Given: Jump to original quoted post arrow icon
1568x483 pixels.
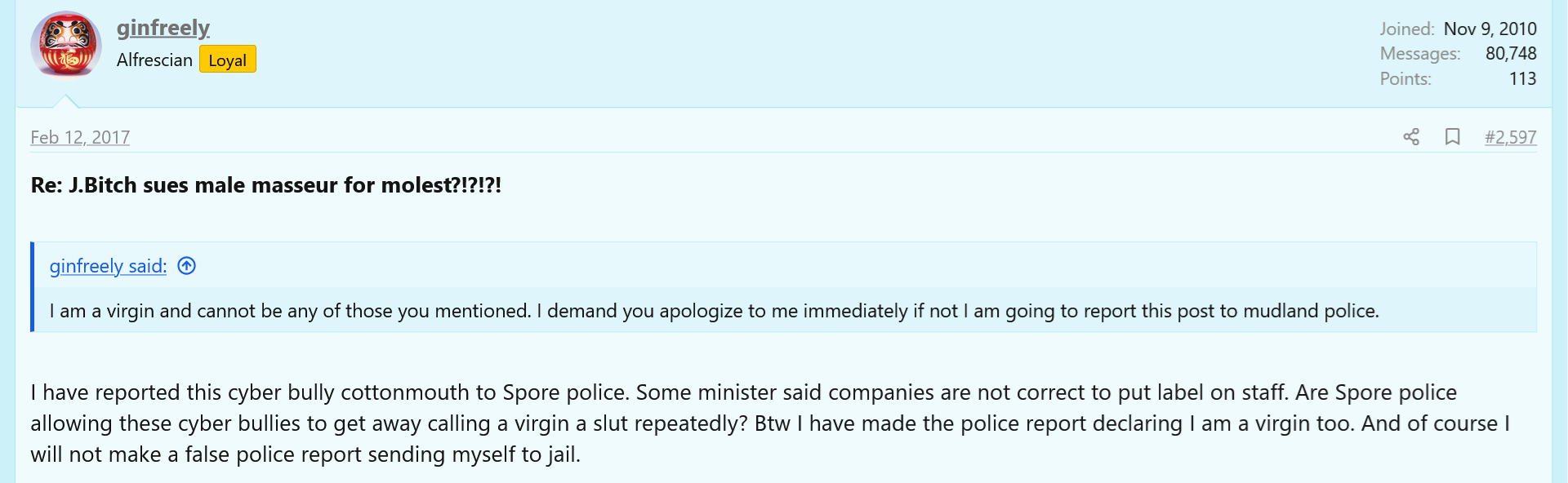Looking at the screenshot, I should pyautogui.click(x=187, y=266).
